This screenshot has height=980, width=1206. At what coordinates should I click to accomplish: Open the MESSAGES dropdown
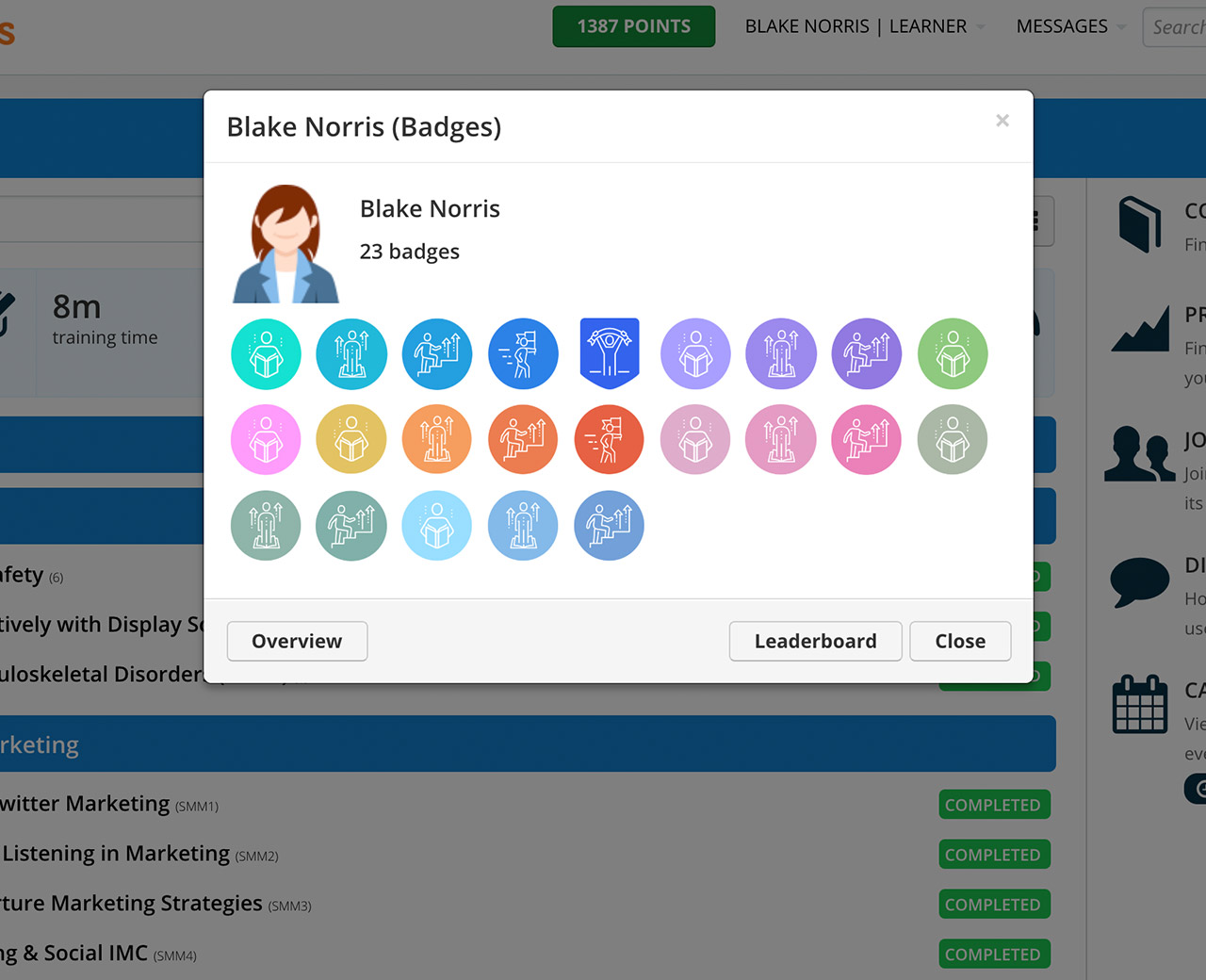[1070, 26]
